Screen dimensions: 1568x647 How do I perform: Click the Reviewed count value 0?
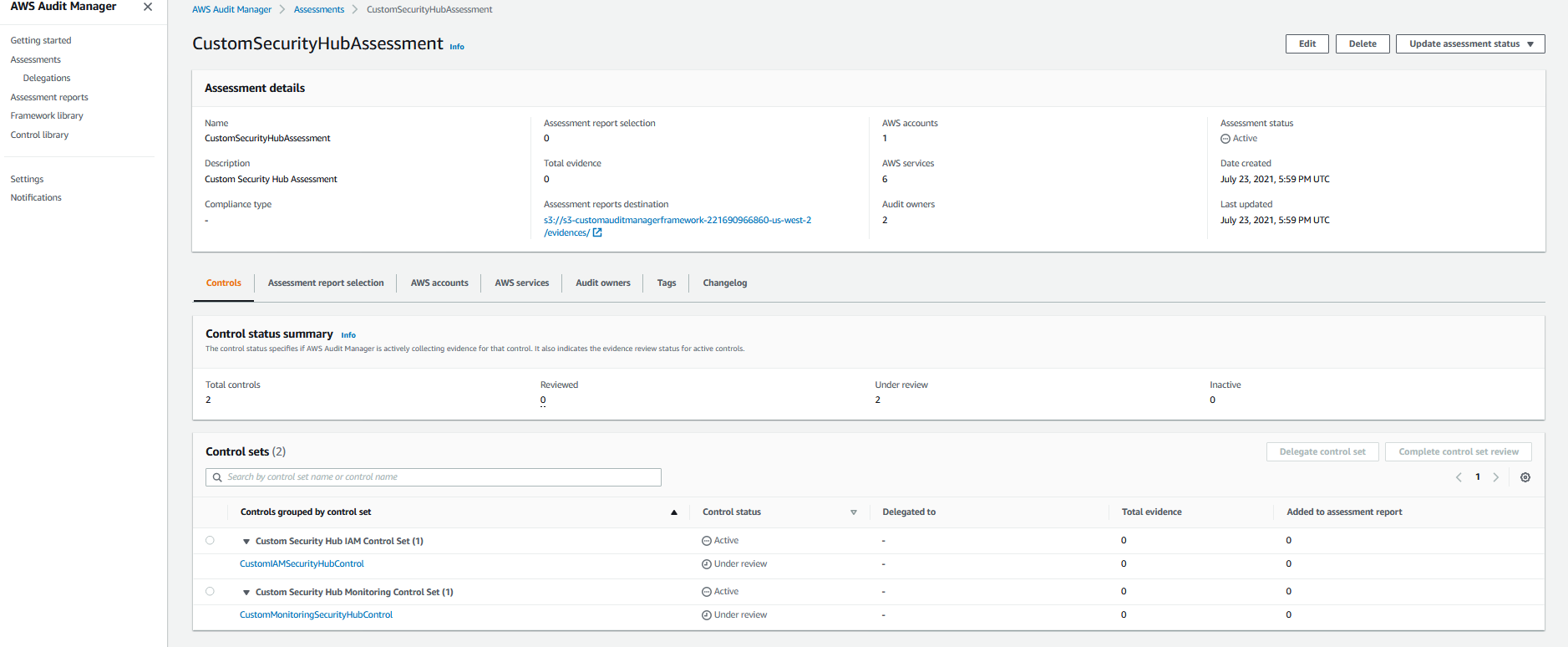[x=543, y=400]
